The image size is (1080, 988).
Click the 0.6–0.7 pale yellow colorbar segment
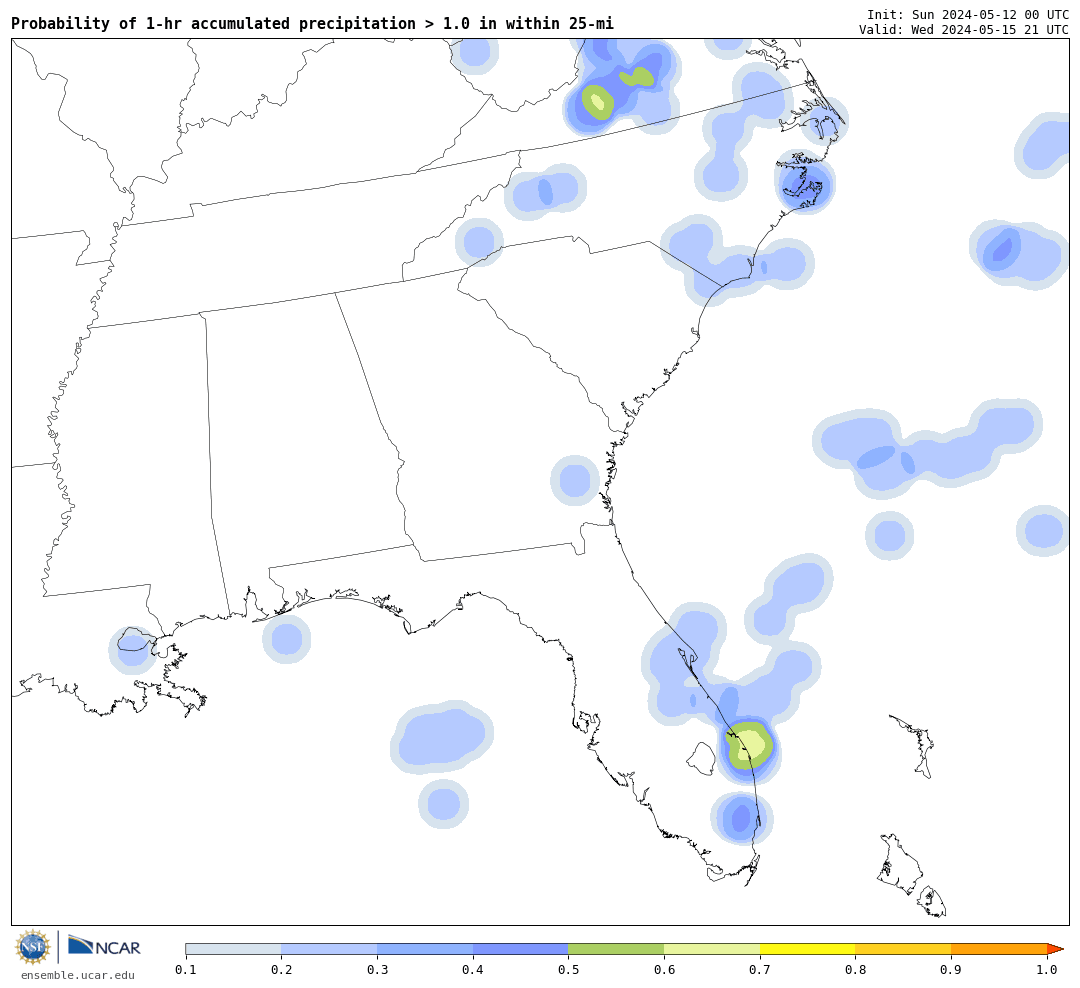[712, 949]
